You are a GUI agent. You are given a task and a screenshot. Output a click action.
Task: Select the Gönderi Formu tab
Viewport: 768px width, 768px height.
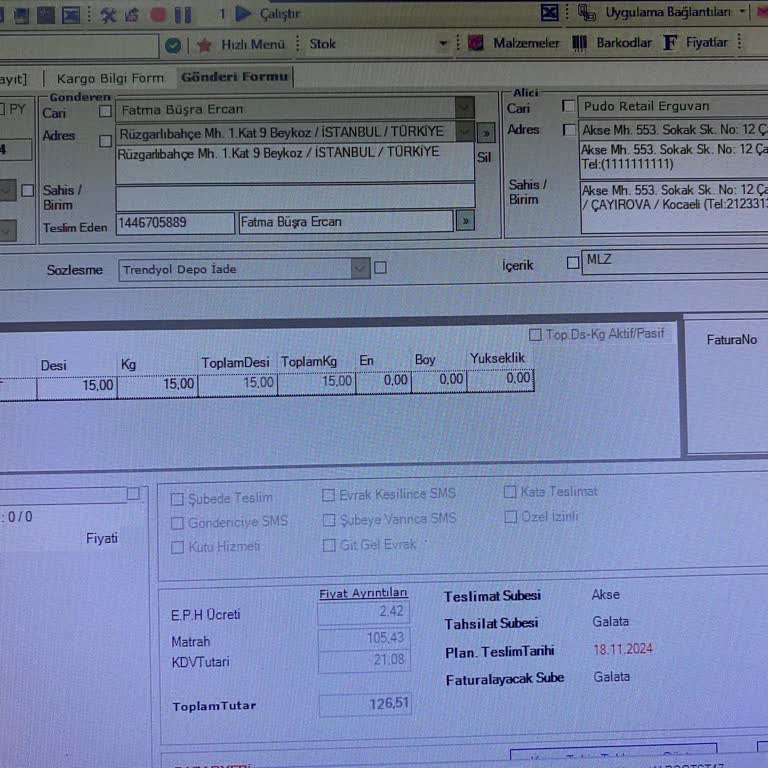click(234, 77)
